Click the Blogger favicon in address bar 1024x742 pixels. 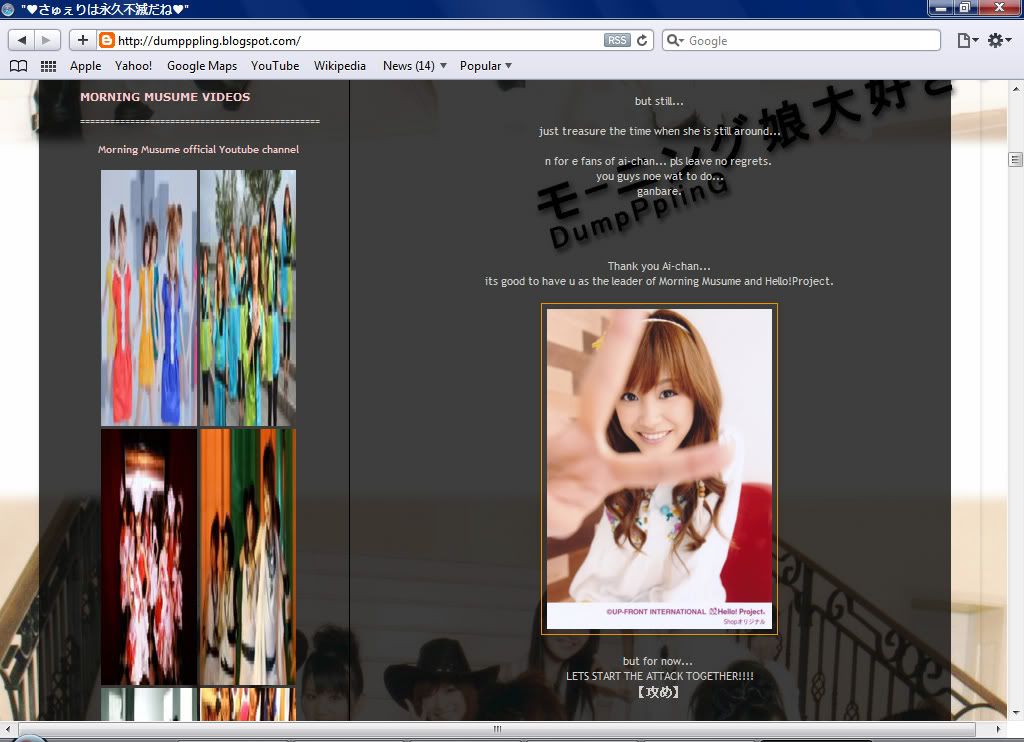click(x=106, y=40)
